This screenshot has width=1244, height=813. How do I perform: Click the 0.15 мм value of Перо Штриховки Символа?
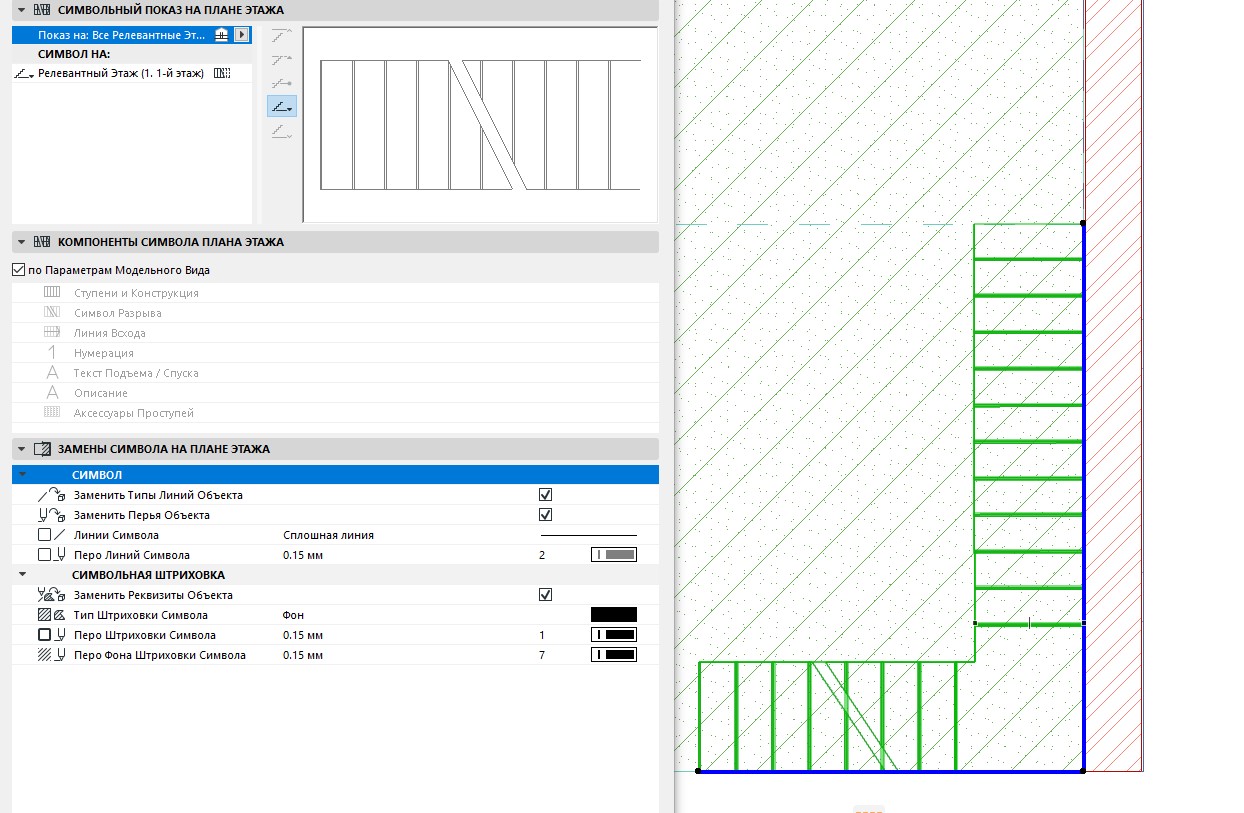click(303, 635)
